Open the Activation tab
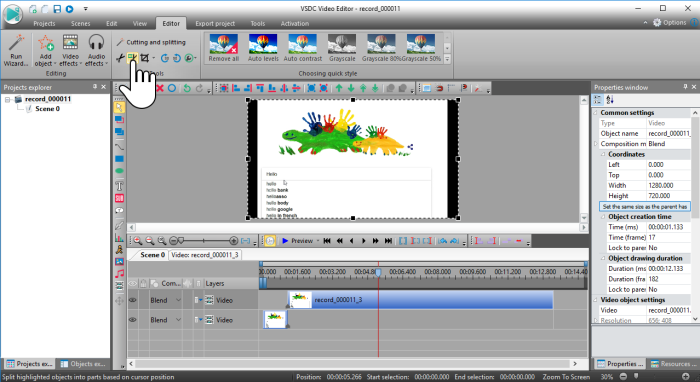 click(294, 23)
